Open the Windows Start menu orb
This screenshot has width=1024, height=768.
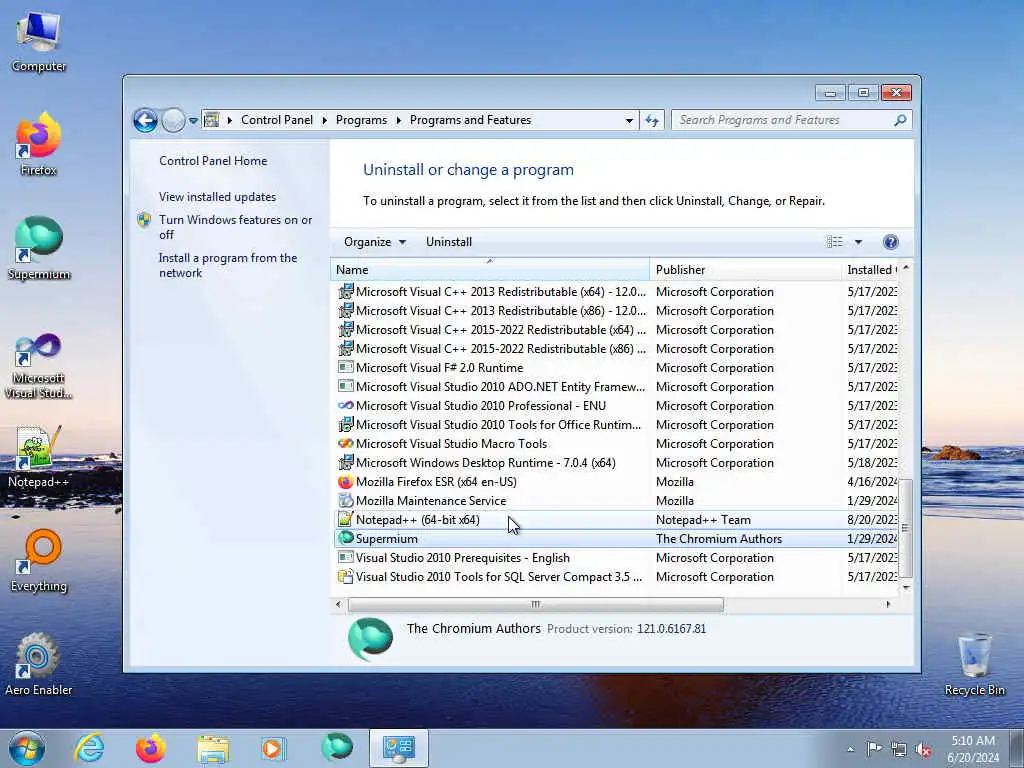(x=27, y=748)
